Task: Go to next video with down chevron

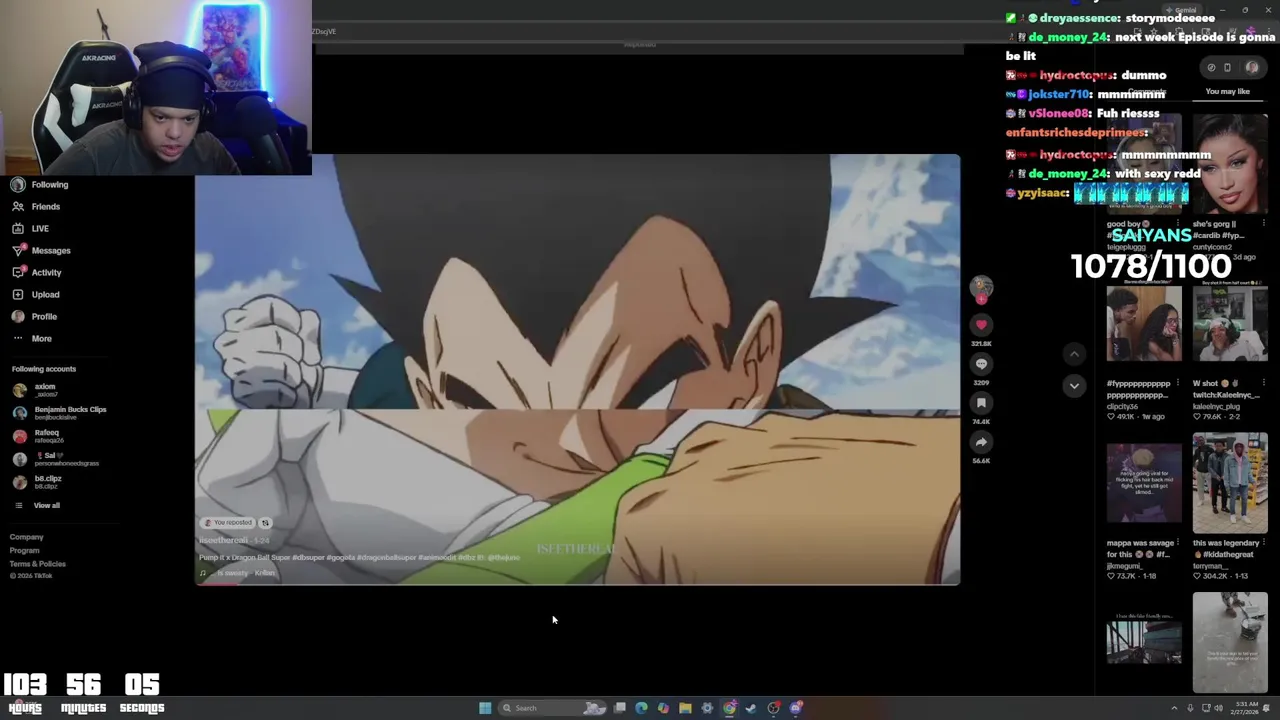Action: click(1074, 385)
